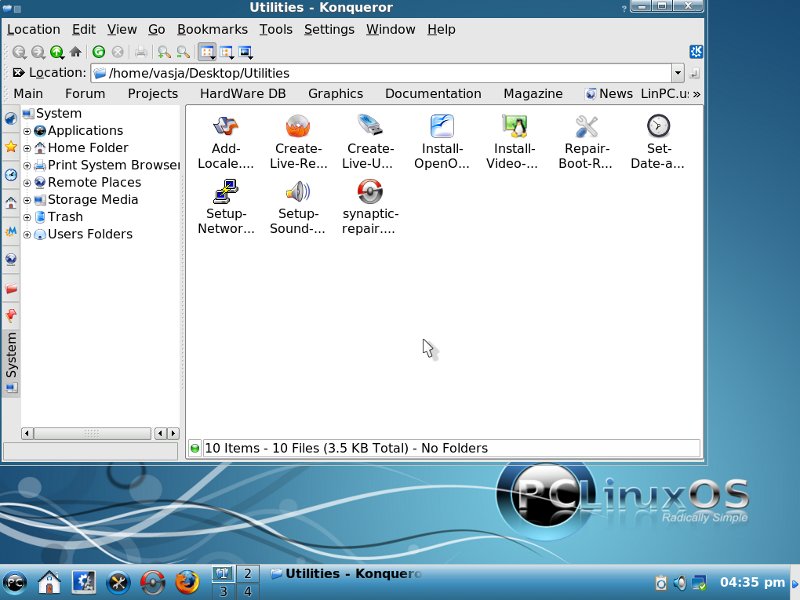Open the Location history dropdown arrow
Viewport: 800px width, 600px height.
[677, 73]
